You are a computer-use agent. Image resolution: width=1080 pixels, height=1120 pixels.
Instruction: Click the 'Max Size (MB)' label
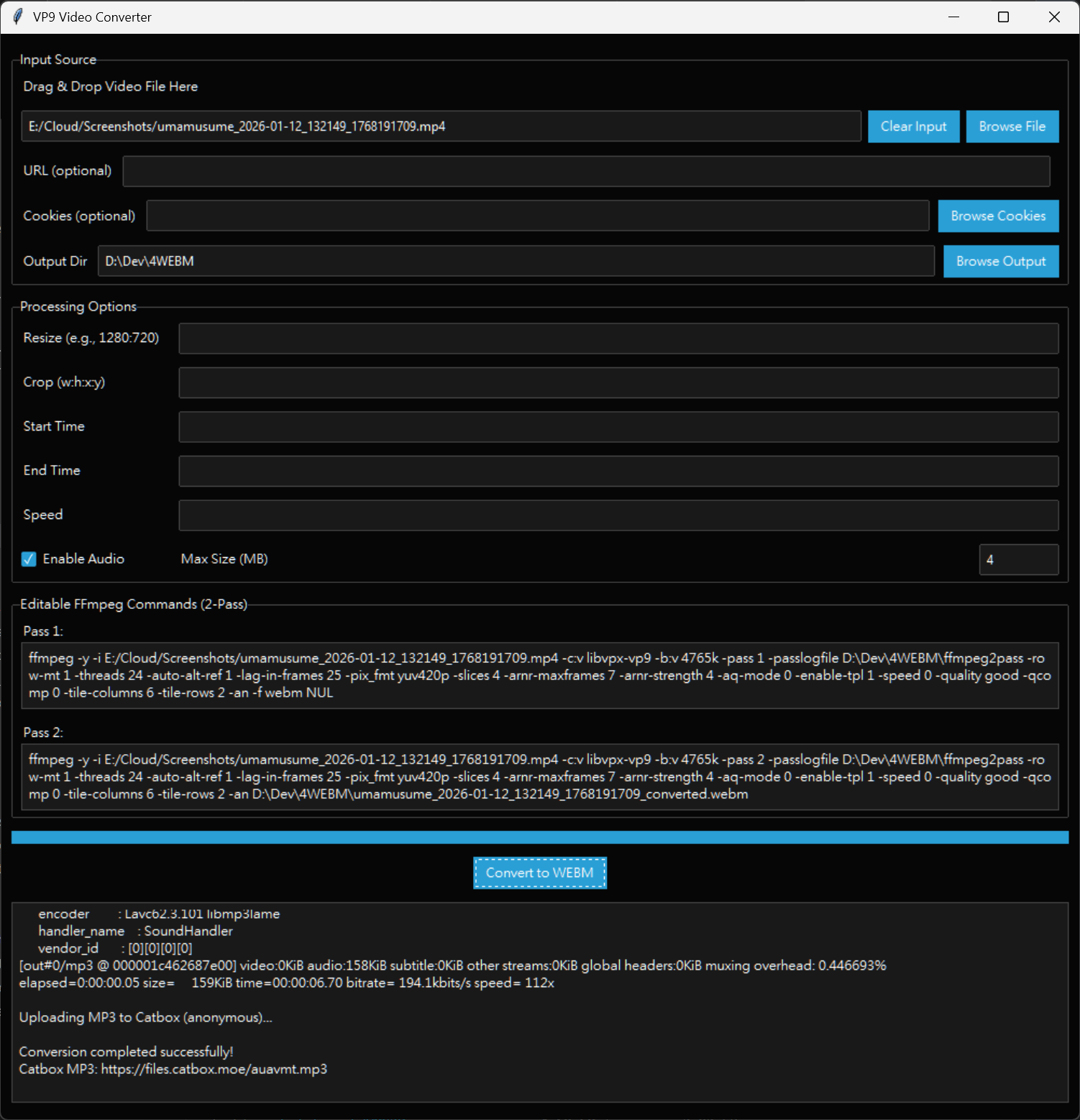pos(224,559)
